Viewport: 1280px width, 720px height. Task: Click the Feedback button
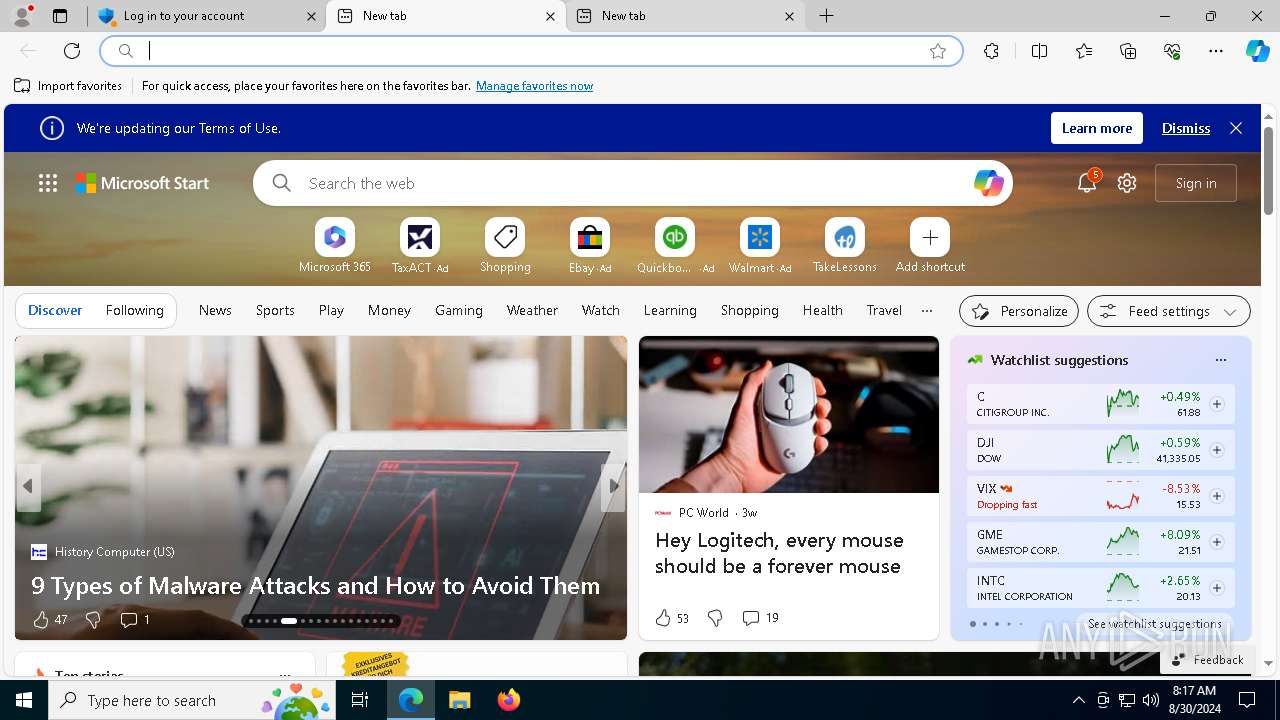(x=1207, y=660)
